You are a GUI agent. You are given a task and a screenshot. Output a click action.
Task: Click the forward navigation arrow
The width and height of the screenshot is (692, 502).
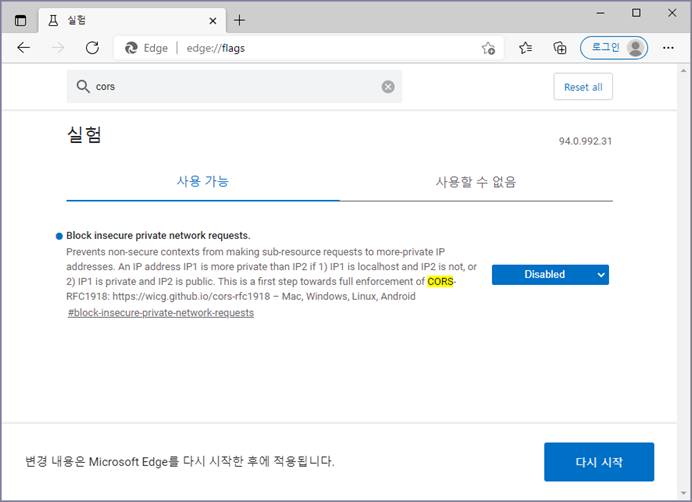click(58, 48)
